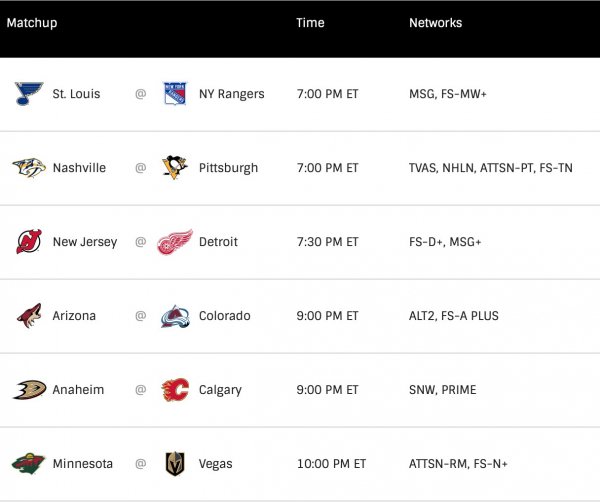The image size is (600, 502).
Task: Click the Colorado Avalanche logo
Action: pyautogui.click(x=175, y=316)
